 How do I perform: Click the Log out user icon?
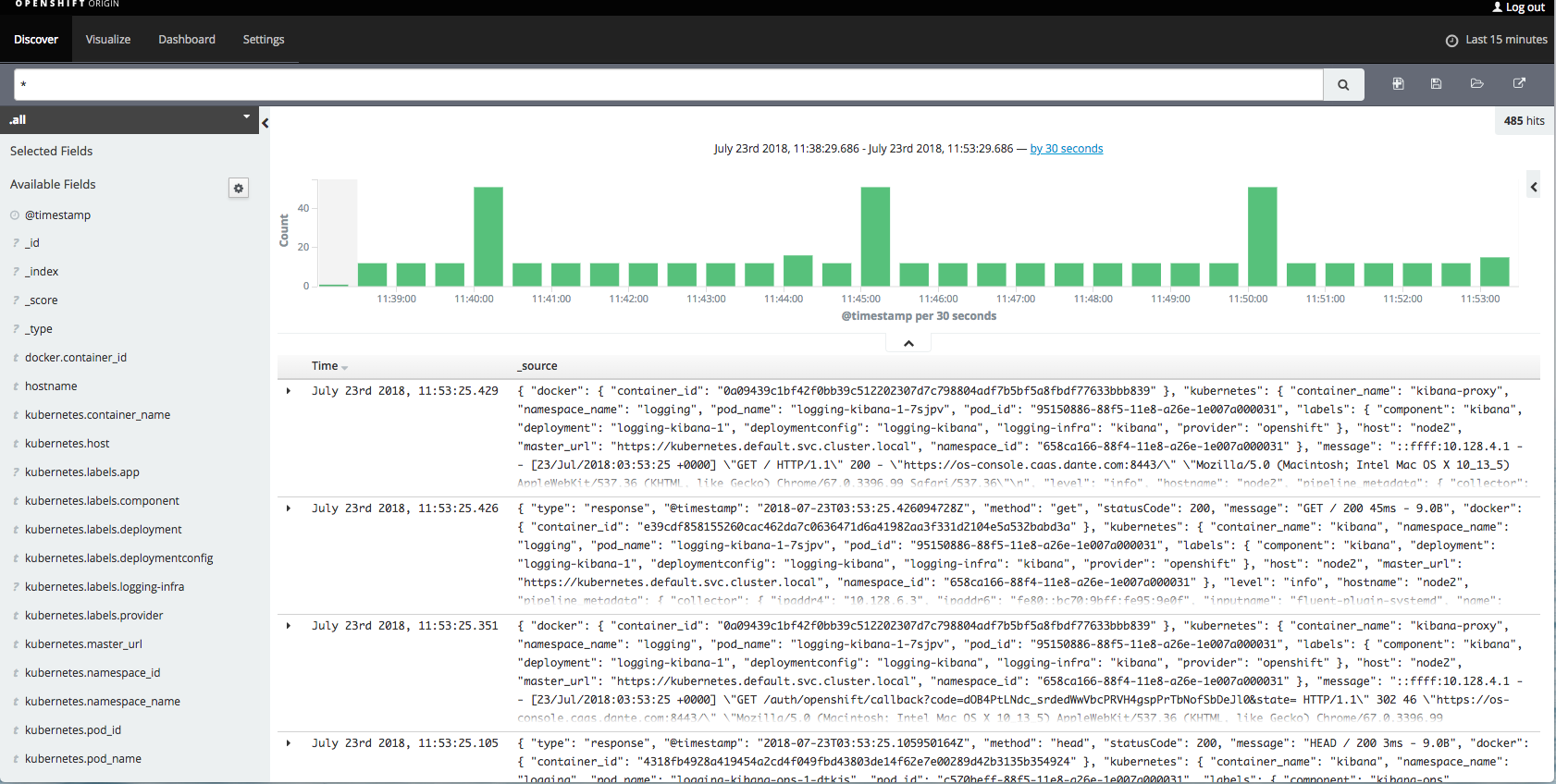(1498, 7)
